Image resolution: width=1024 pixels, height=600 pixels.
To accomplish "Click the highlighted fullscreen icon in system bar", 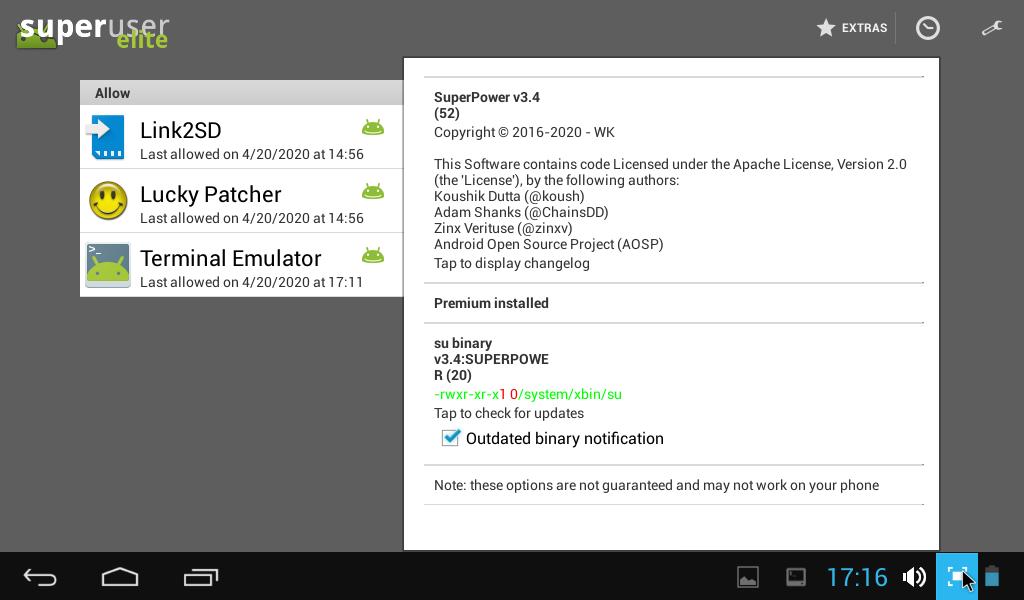I will [x=957, y=577].
